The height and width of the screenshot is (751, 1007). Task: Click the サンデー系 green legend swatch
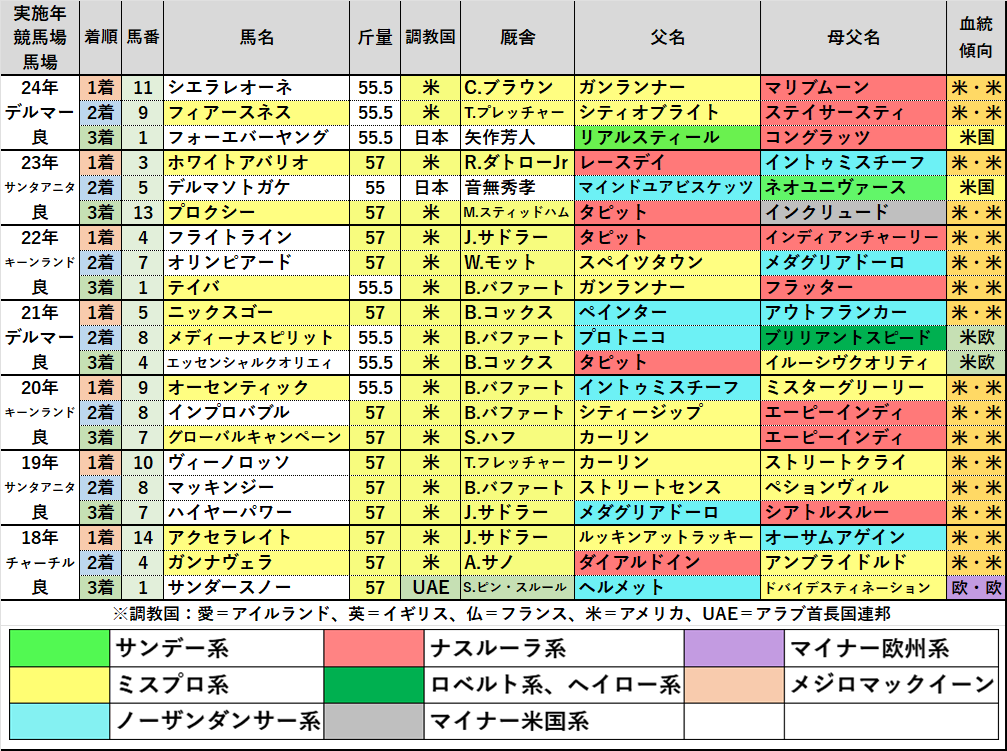(x=59, y=648)
